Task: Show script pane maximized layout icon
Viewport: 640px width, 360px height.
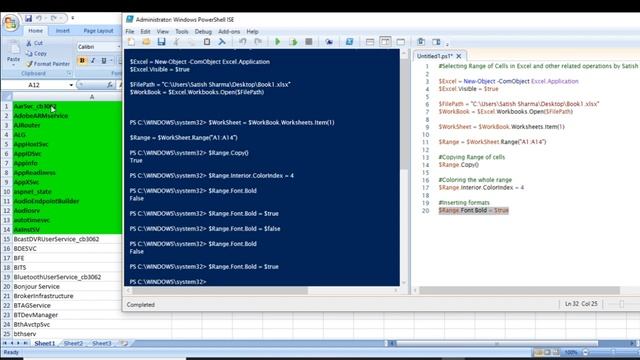Action: [x=401, y=42]
